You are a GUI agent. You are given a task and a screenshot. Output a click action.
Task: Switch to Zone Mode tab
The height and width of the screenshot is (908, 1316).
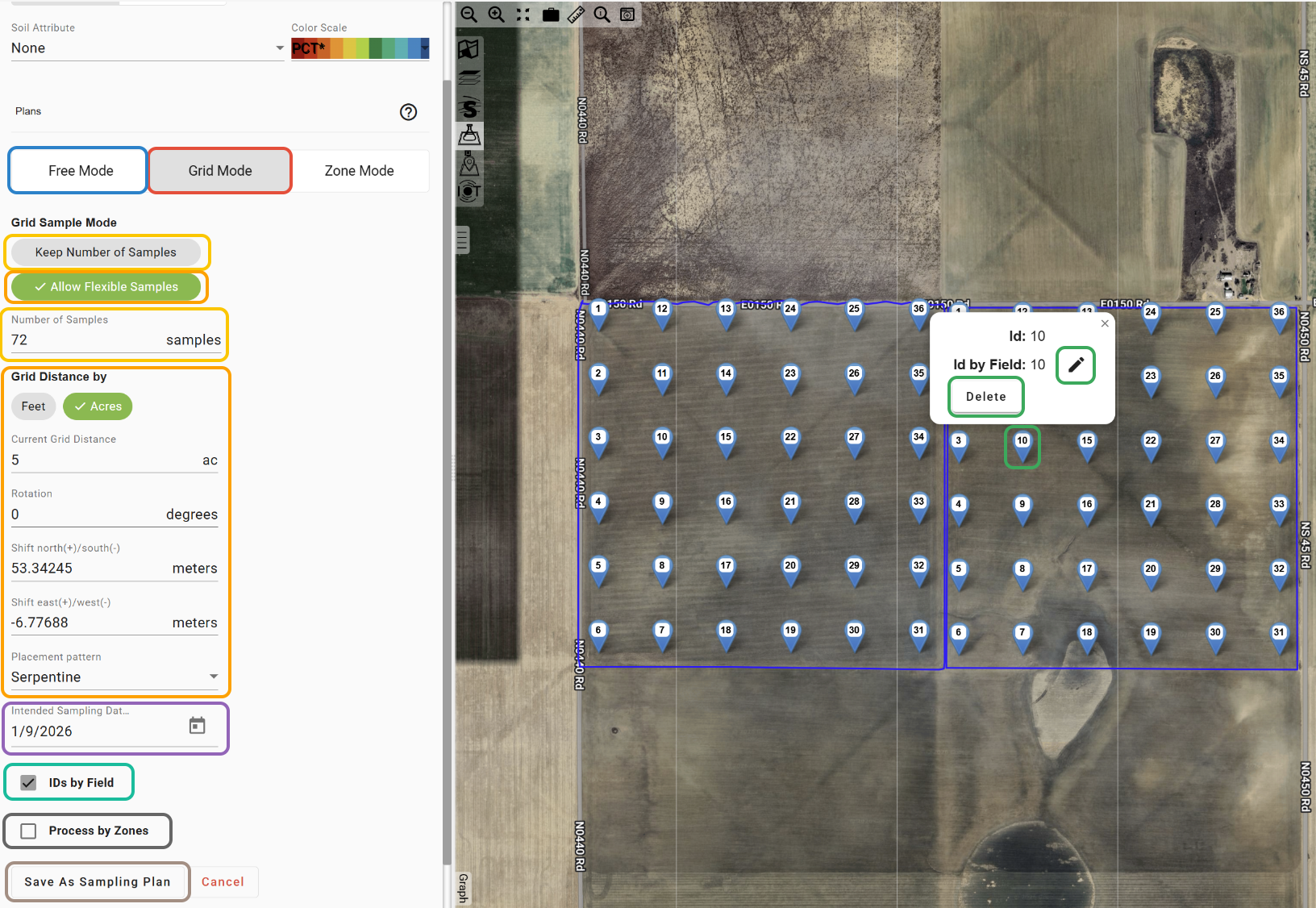tap(360, 171)
